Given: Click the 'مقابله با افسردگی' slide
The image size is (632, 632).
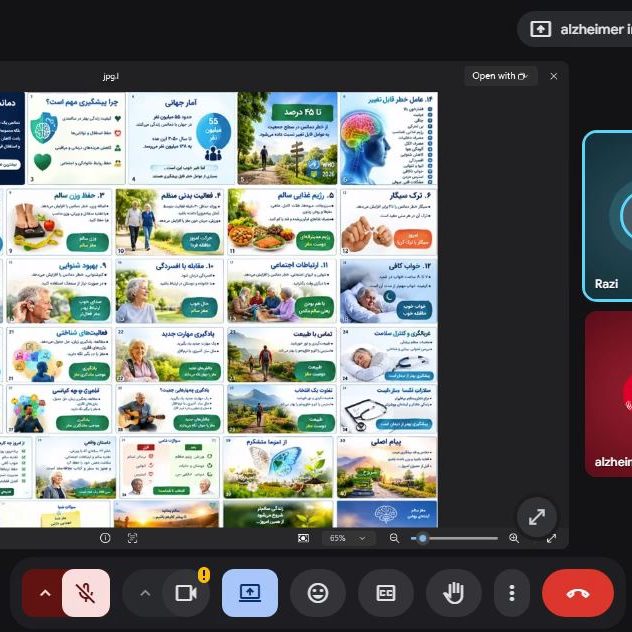Looking at the screenshot, I should click(169, 291).
